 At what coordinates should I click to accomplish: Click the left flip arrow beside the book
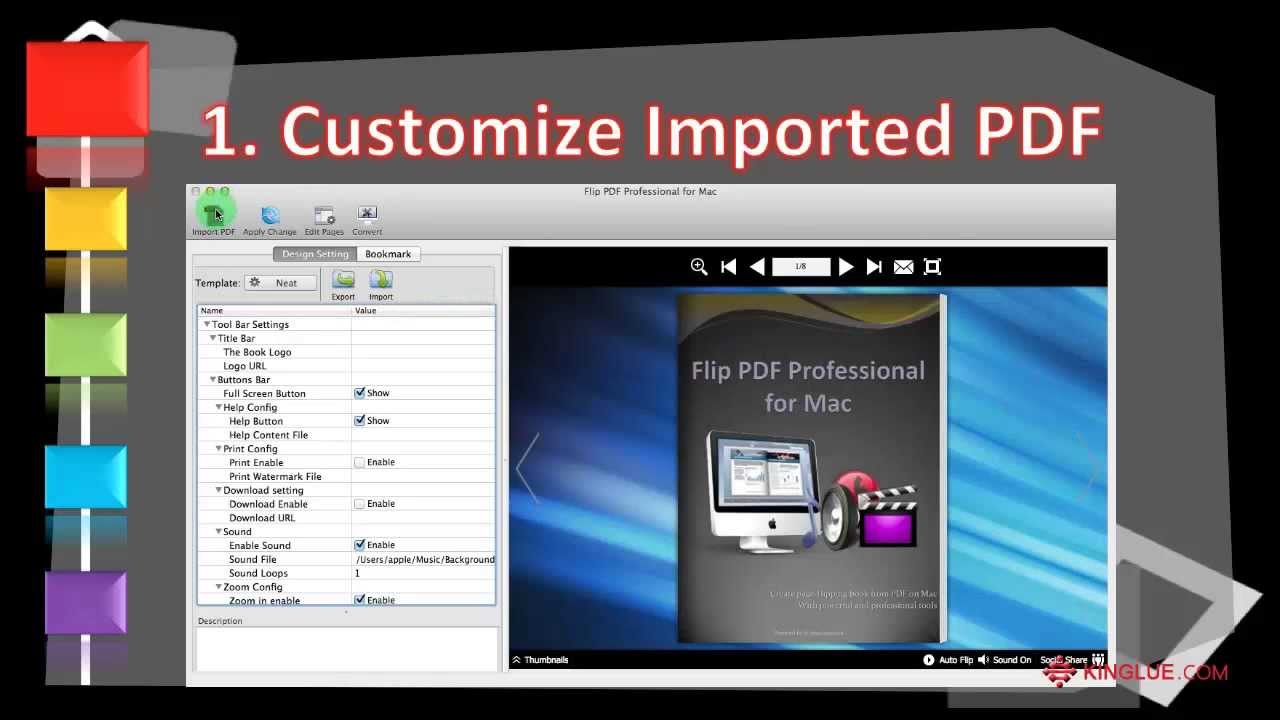tap(527, 468)
